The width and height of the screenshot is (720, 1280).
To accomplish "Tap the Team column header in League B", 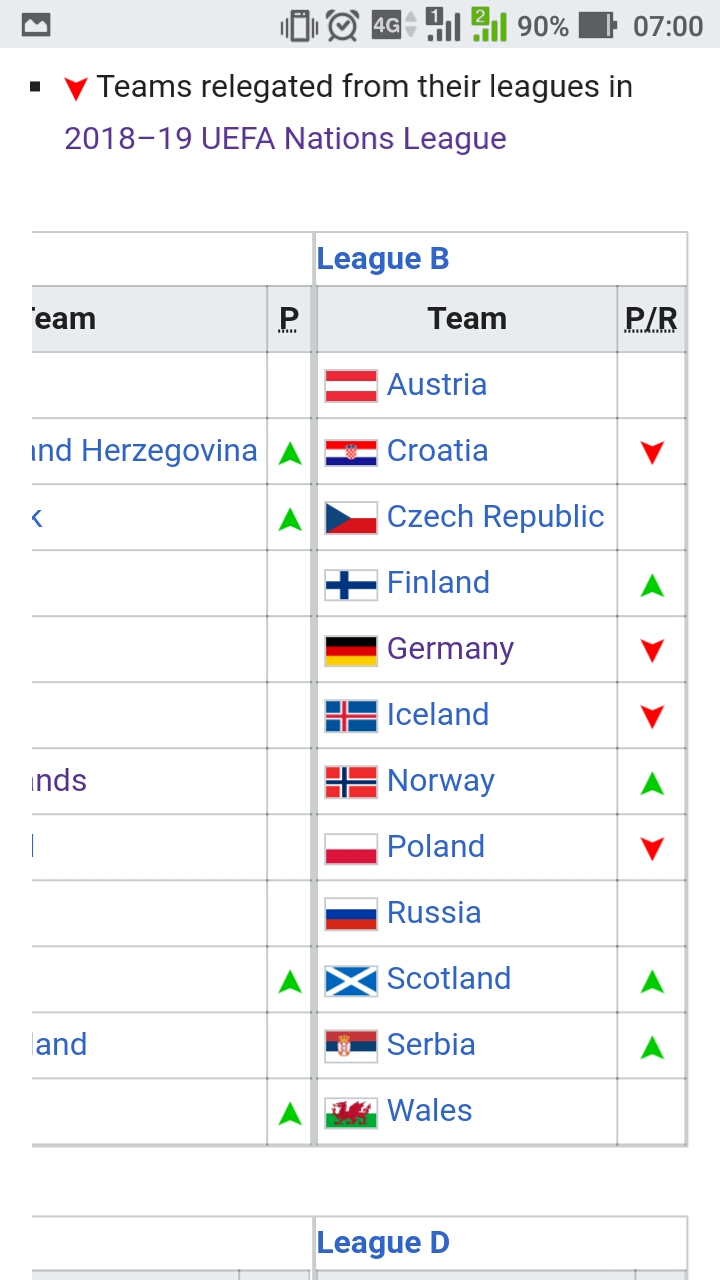I will (467, 319).
